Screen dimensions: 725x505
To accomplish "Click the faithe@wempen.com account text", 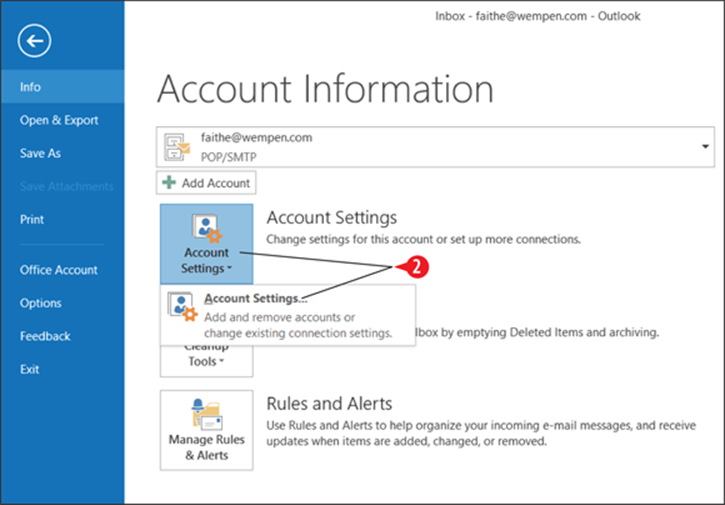I will (257, 138).
